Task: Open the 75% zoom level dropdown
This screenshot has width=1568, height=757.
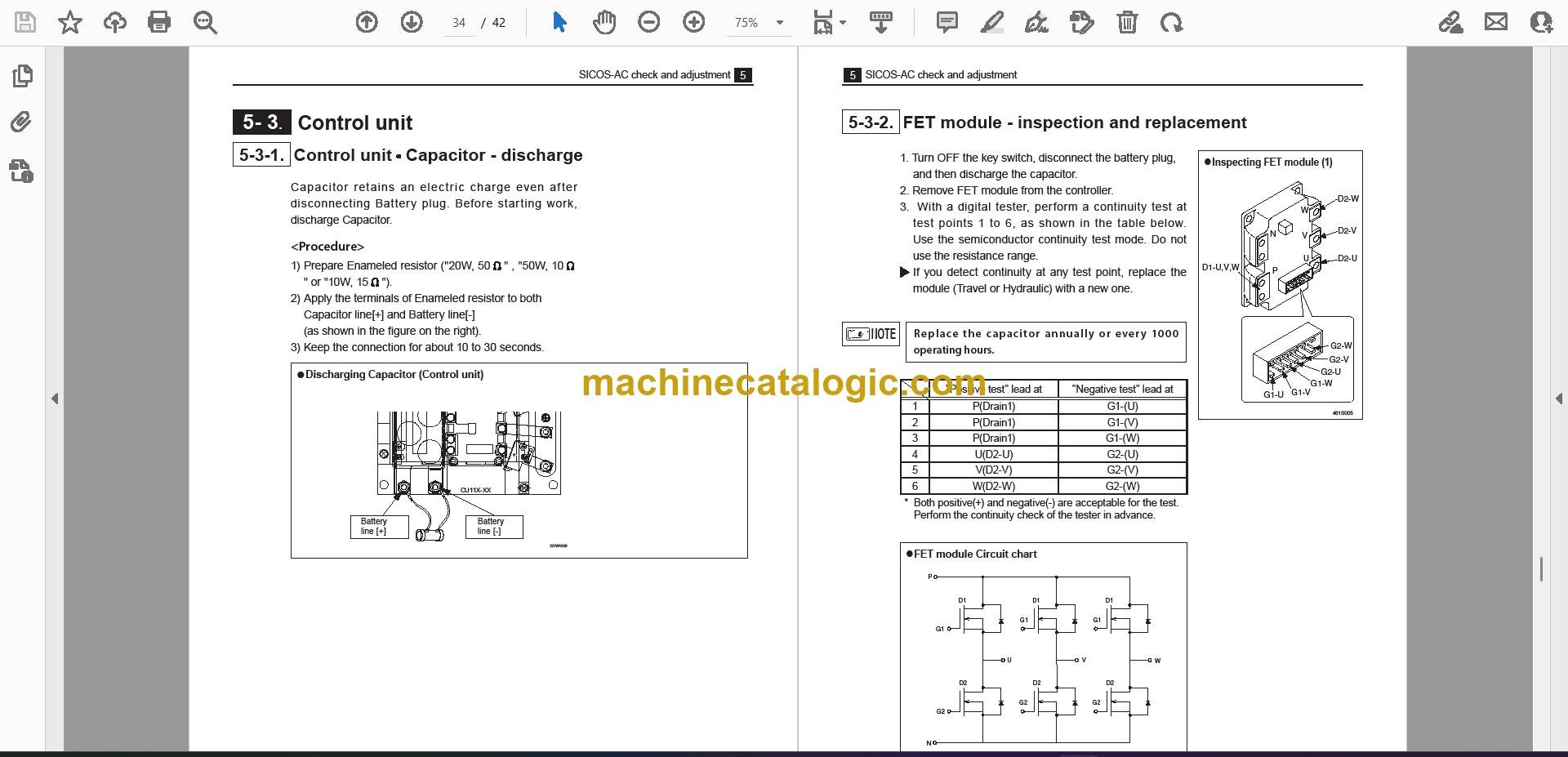Action: [780, 23]
